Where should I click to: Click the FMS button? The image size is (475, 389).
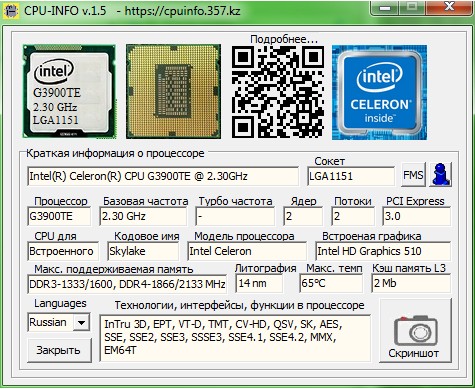pos(413,174)
